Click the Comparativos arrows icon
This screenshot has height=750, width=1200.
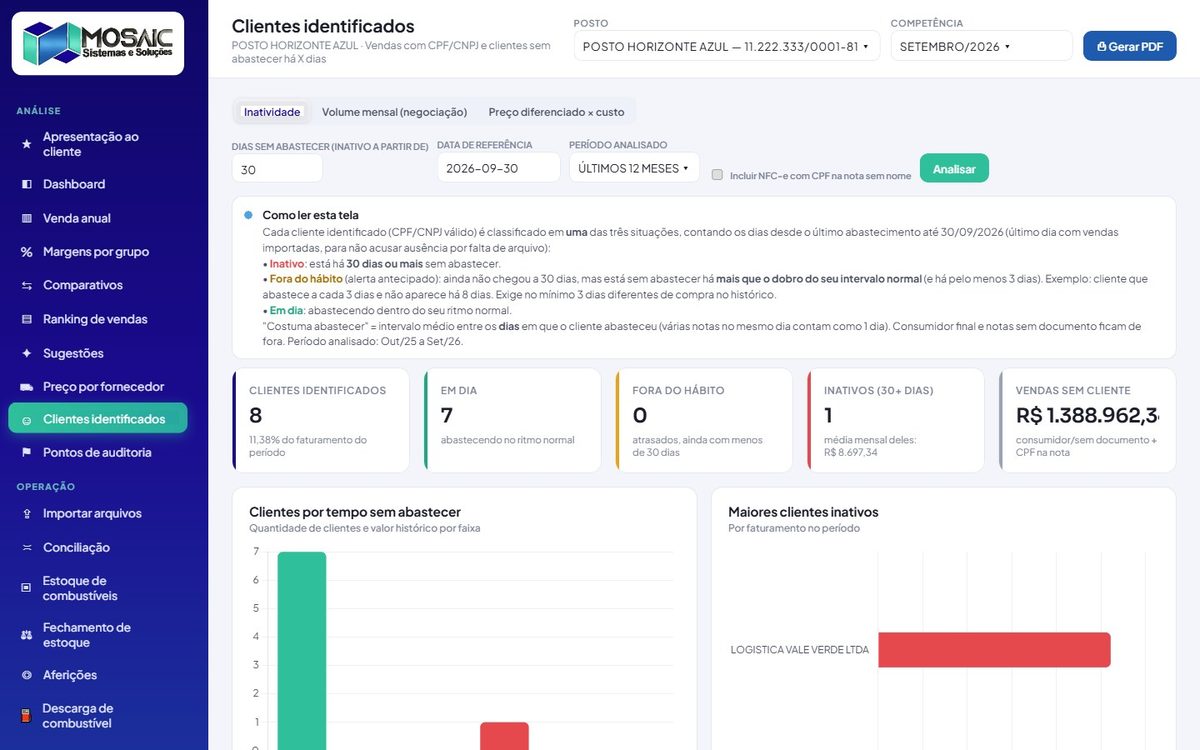(27, 286)
